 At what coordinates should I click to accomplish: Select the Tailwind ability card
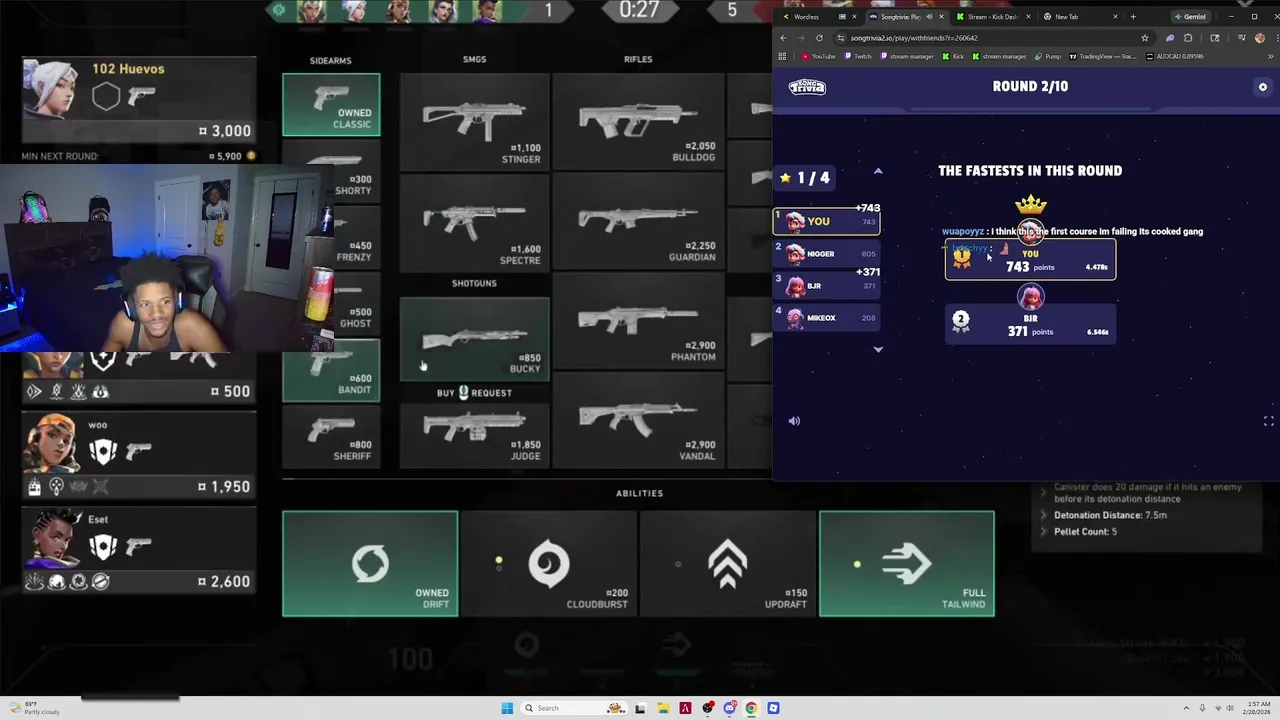tap(907, 563)
